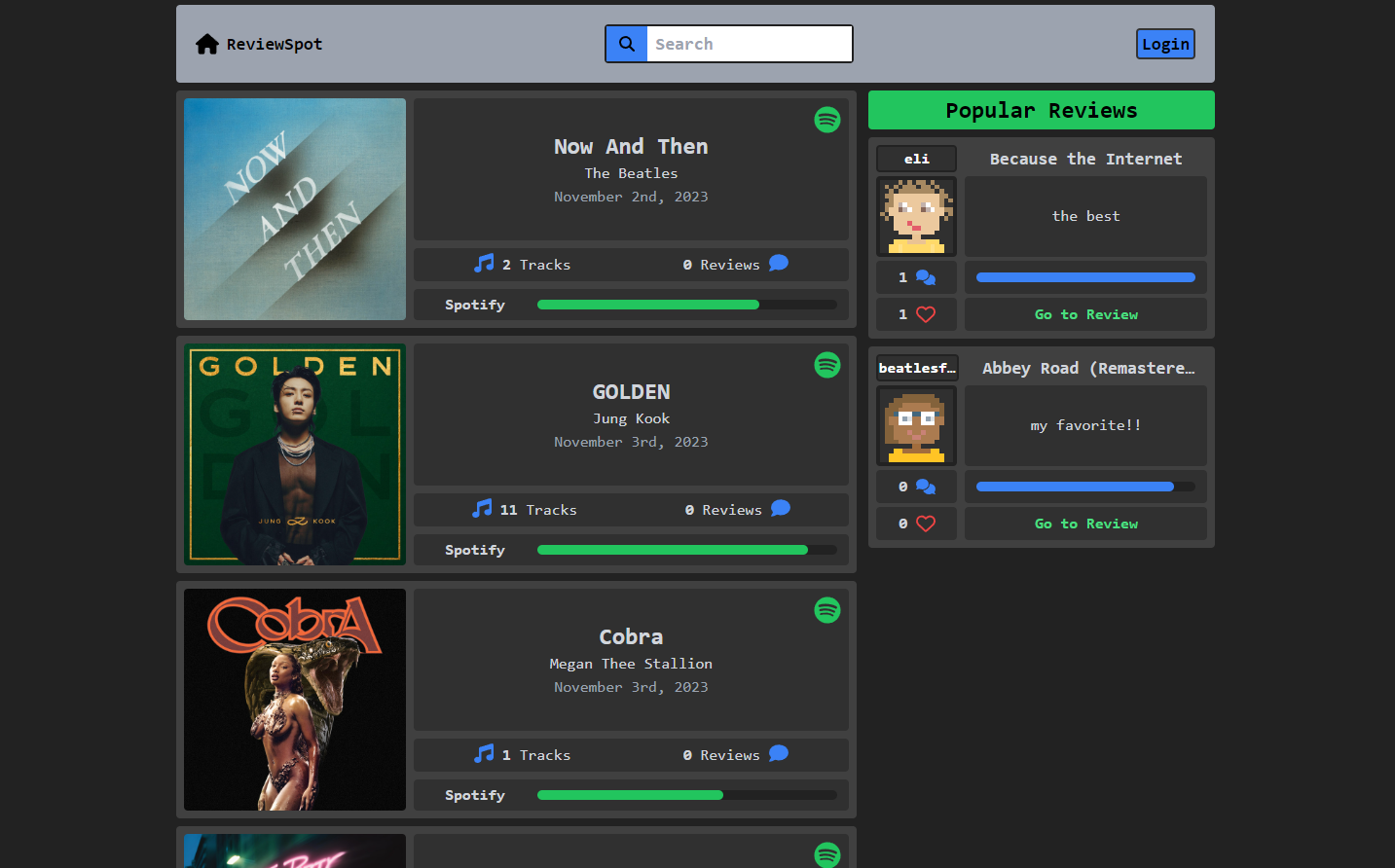Click beatlesf user's pixel avatar
The width and height of the screenshot is (1395, 868).
916,425
